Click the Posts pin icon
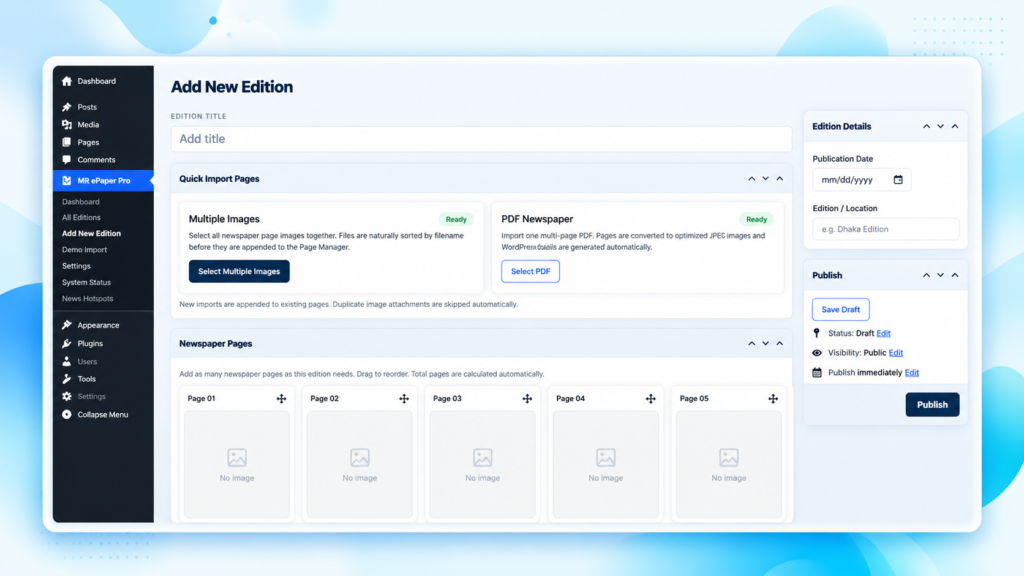This screenshot has height=576, width=1024. 67,107
